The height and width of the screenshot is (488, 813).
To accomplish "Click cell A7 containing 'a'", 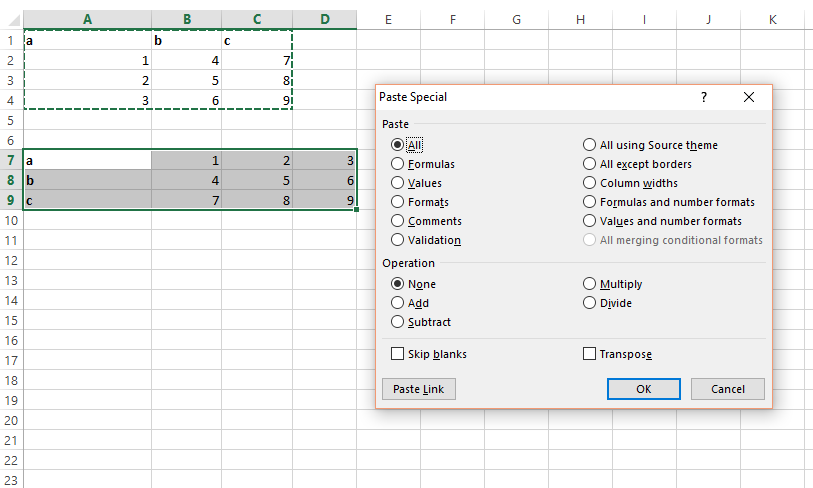I will click(88, 160).
